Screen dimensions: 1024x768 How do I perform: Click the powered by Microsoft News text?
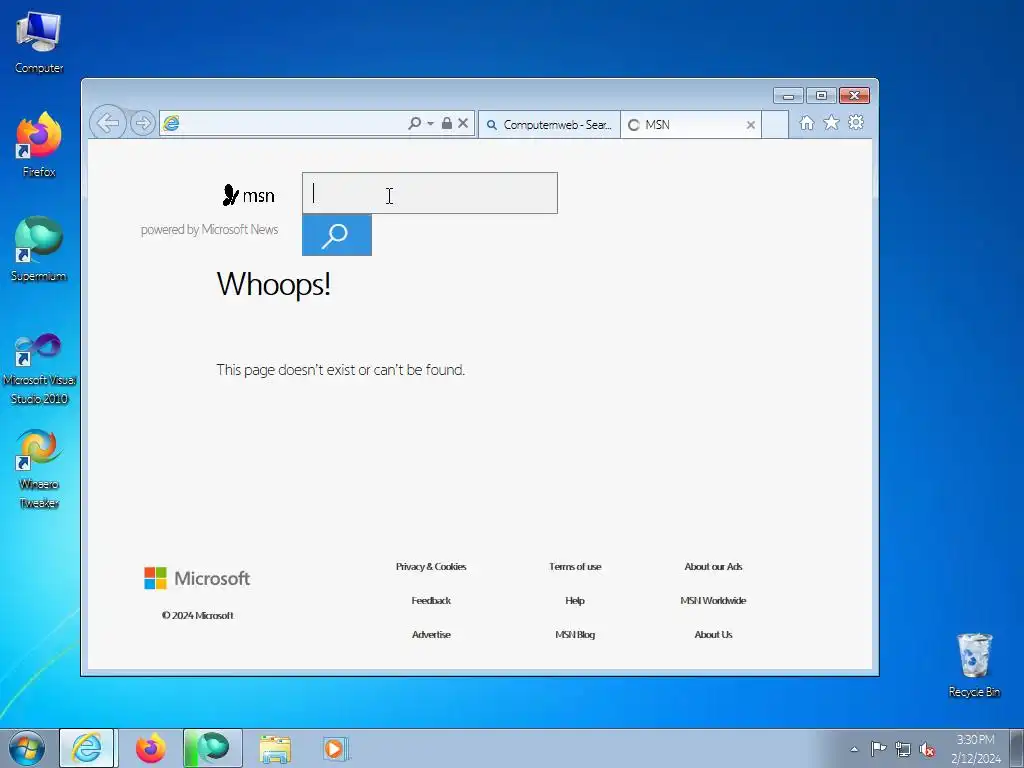(x=209, y=229)
